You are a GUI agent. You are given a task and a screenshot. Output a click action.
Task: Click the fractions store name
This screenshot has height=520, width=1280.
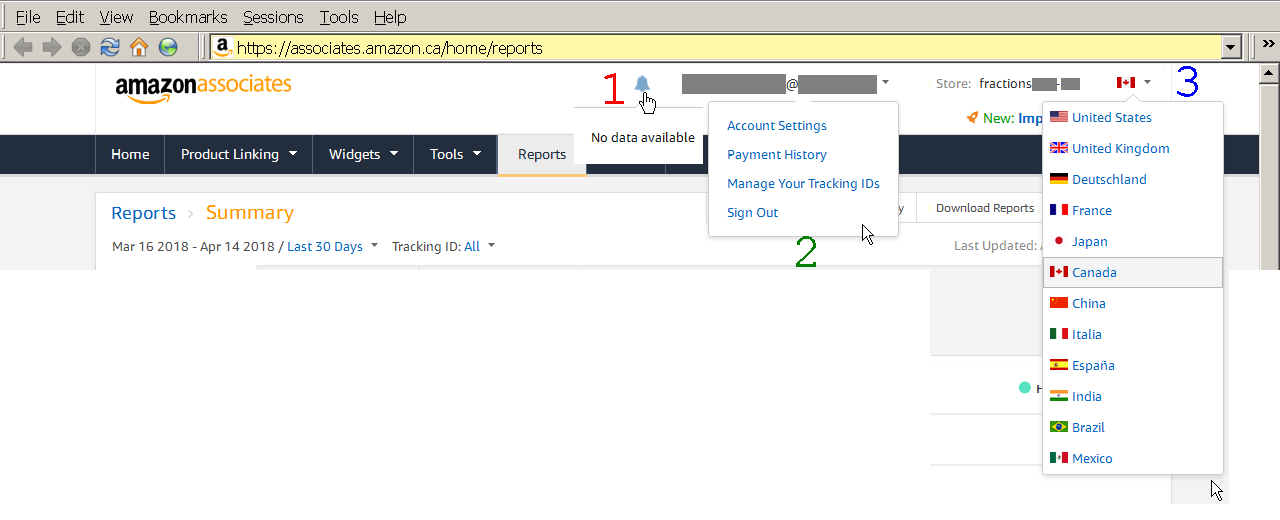pyautogui.click(x=1005, y=83)
